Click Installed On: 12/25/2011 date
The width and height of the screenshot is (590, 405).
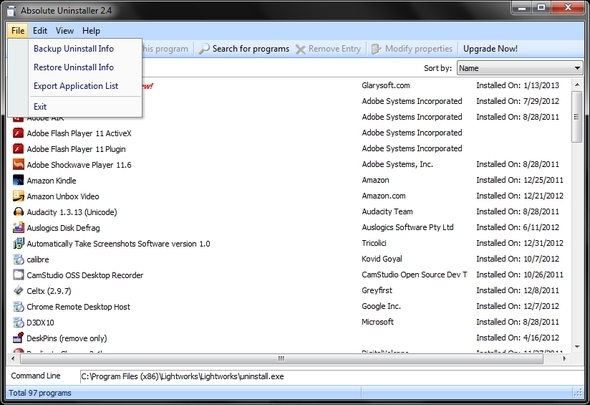[x=520, y=180]
